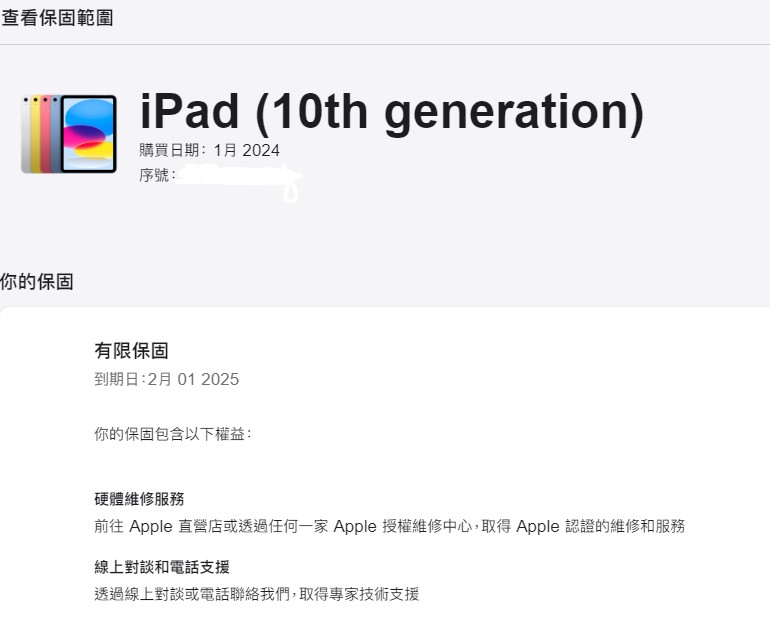Click the 查看保固範圍 page heading

57,18
